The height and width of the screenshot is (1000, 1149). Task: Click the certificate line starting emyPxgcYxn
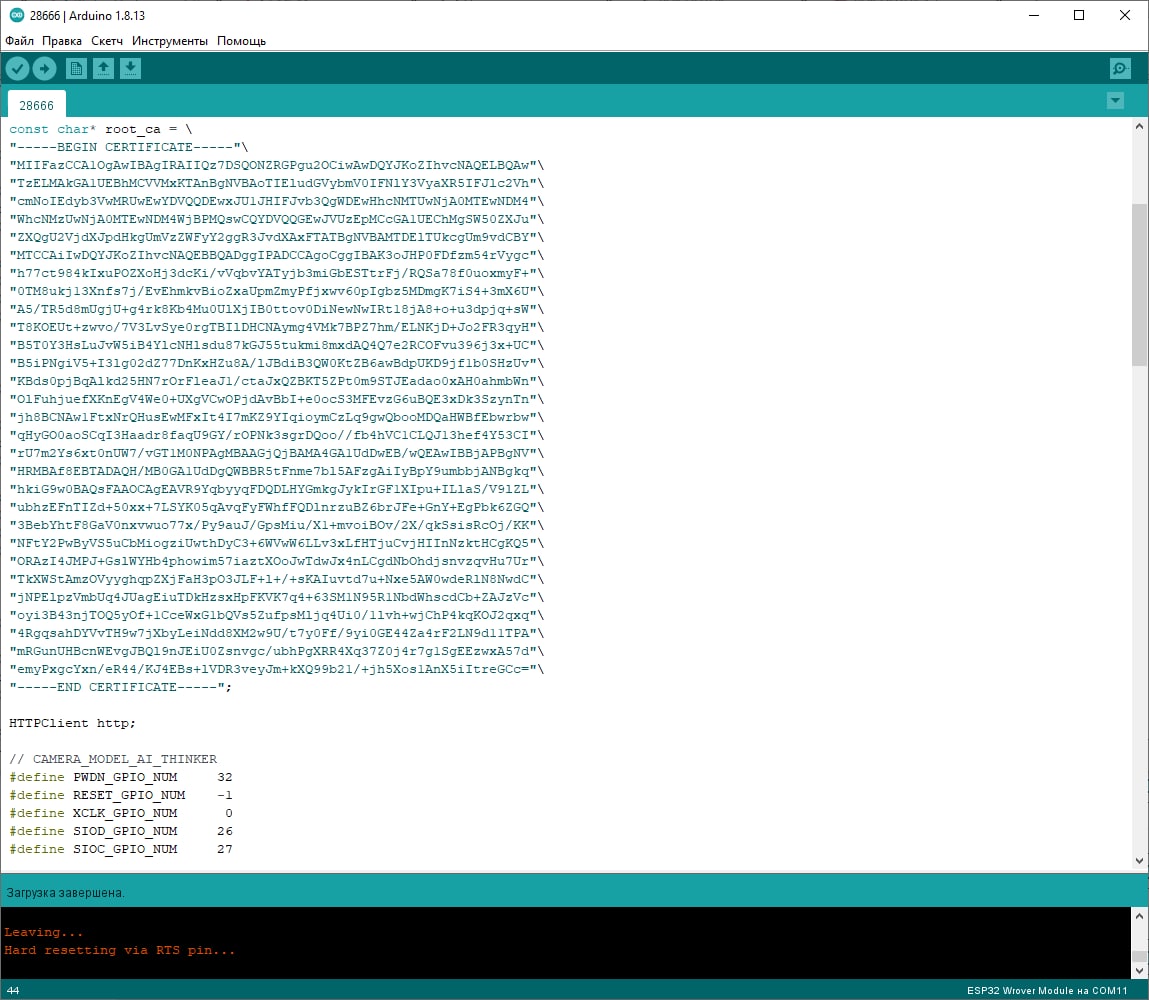click(276, 670)
